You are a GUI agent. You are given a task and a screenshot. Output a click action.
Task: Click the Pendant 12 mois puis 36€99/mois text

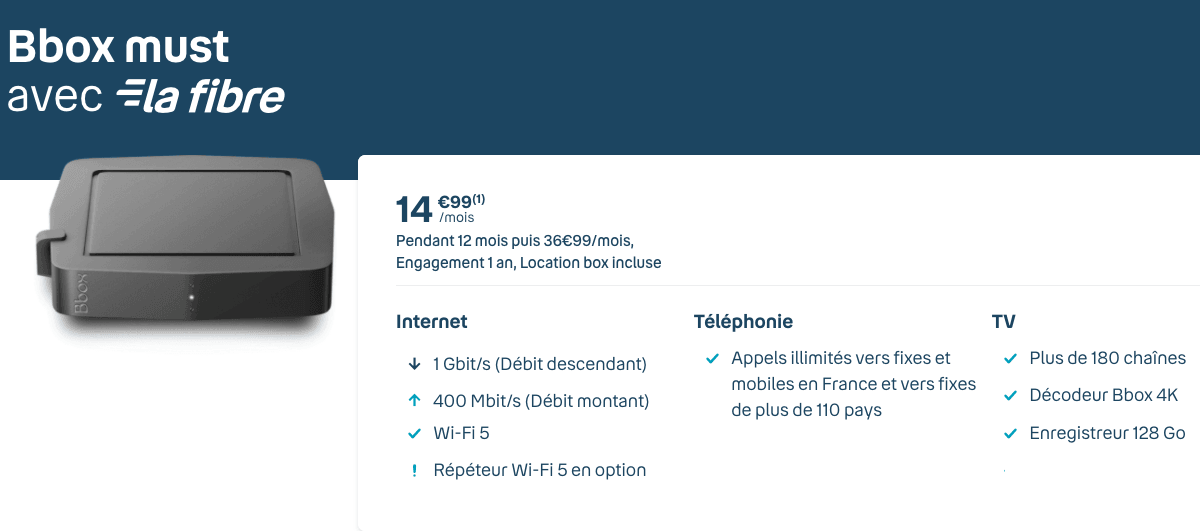click(x=515, y=241)
